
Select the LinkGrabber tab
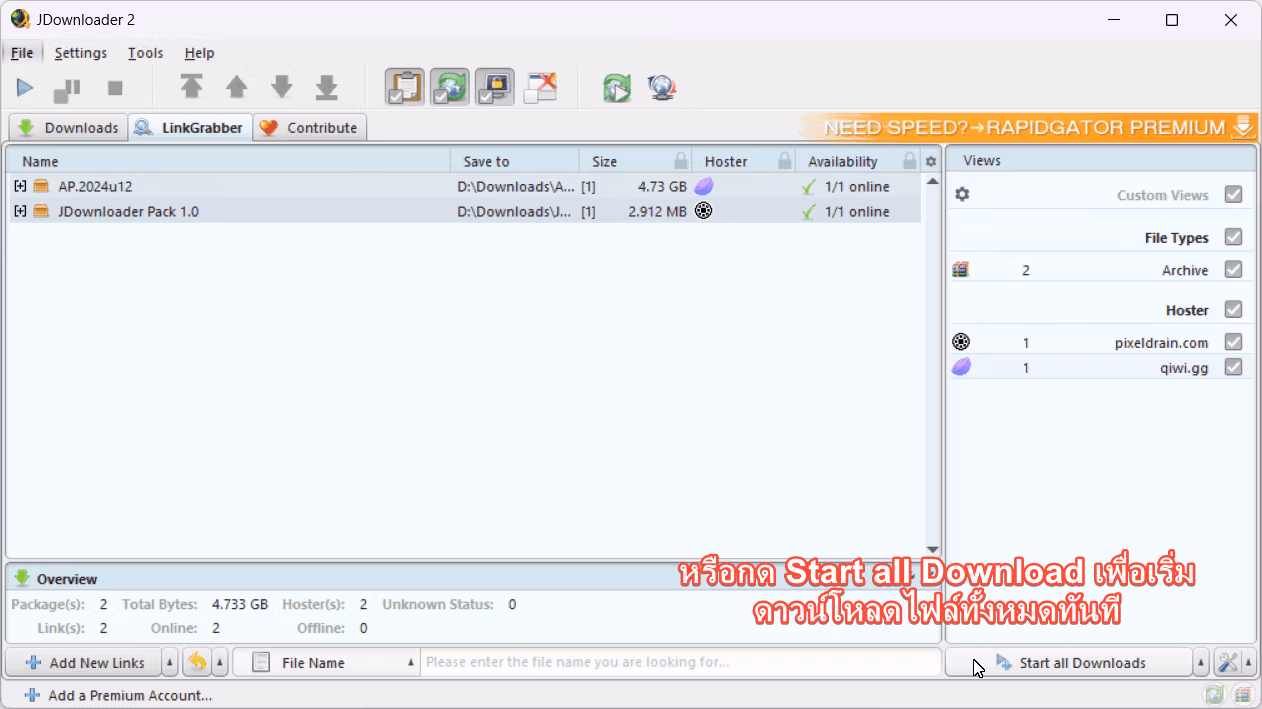190,127
